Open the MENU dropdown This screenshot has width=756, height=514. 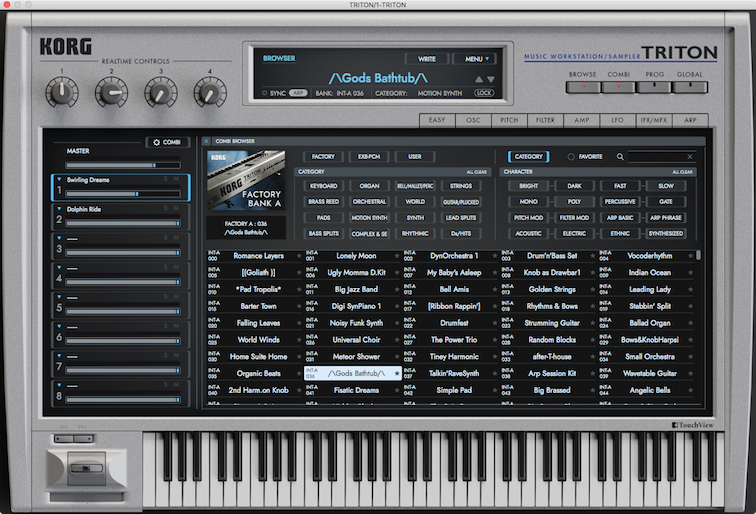(x=477, y=59)
